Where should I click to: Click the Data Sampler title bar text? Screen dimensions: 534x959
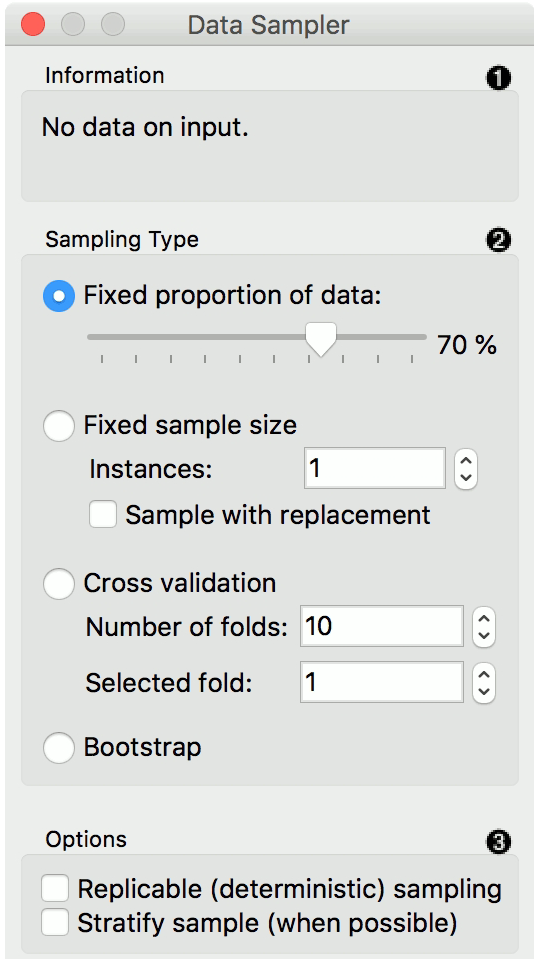[x=269, y=25]
